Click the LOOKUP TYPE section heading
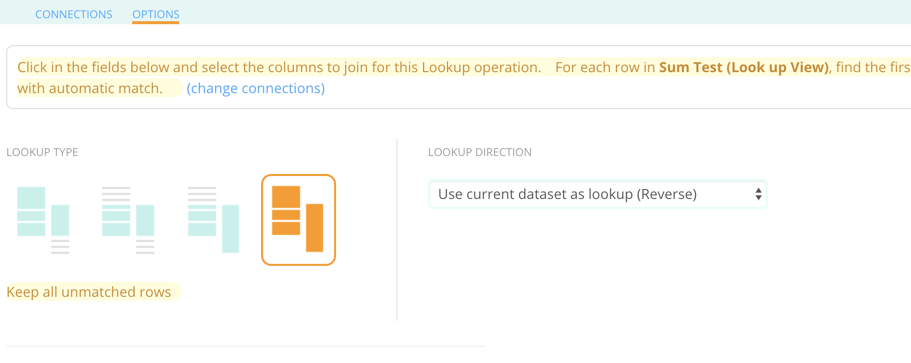This screenshot has height=363, width=911. pos(42,152)
